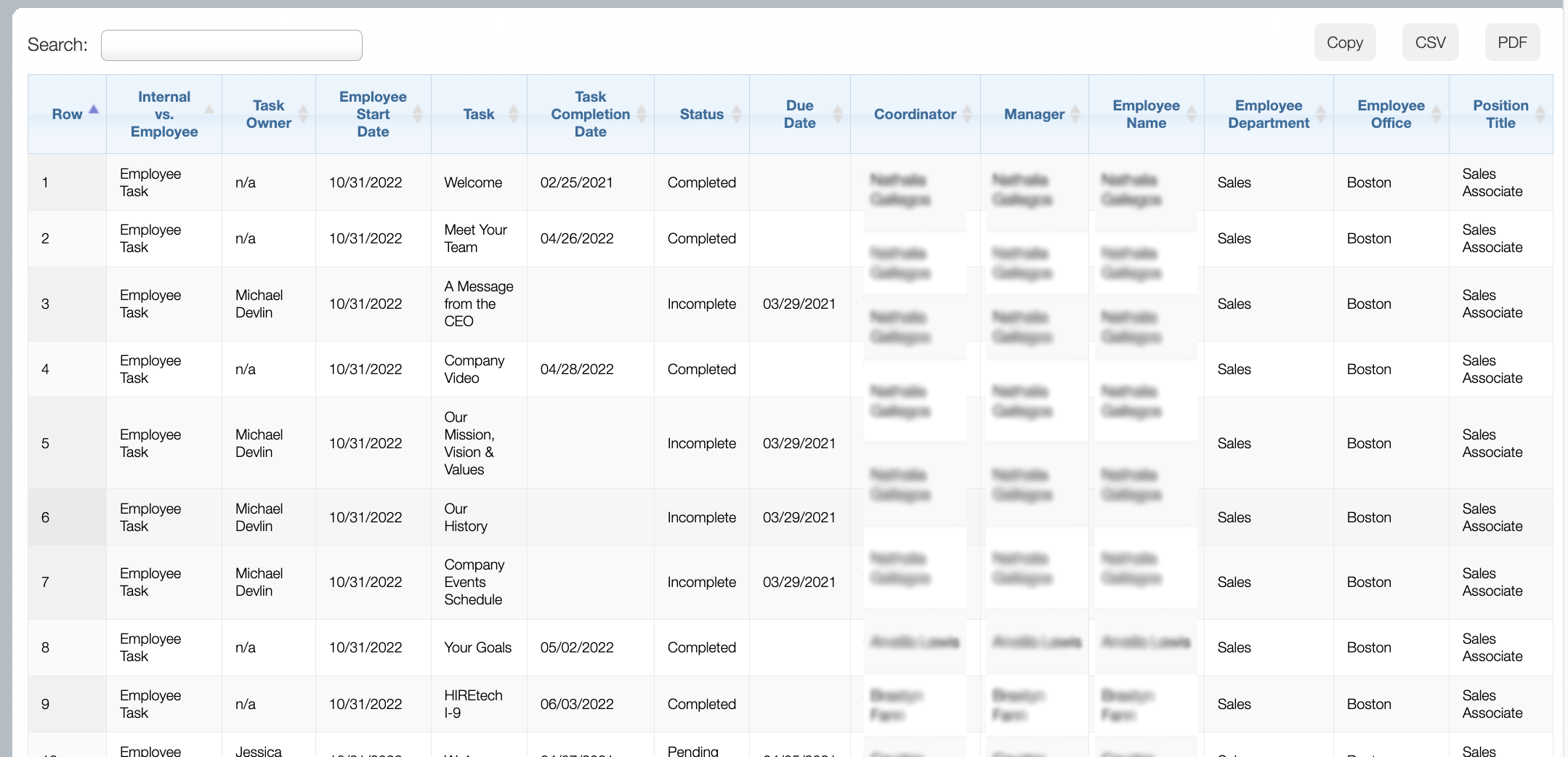The height and width of the screenshot is (757, 1568).
Task: Export the table as CSV
Action: click(1430, 43)
